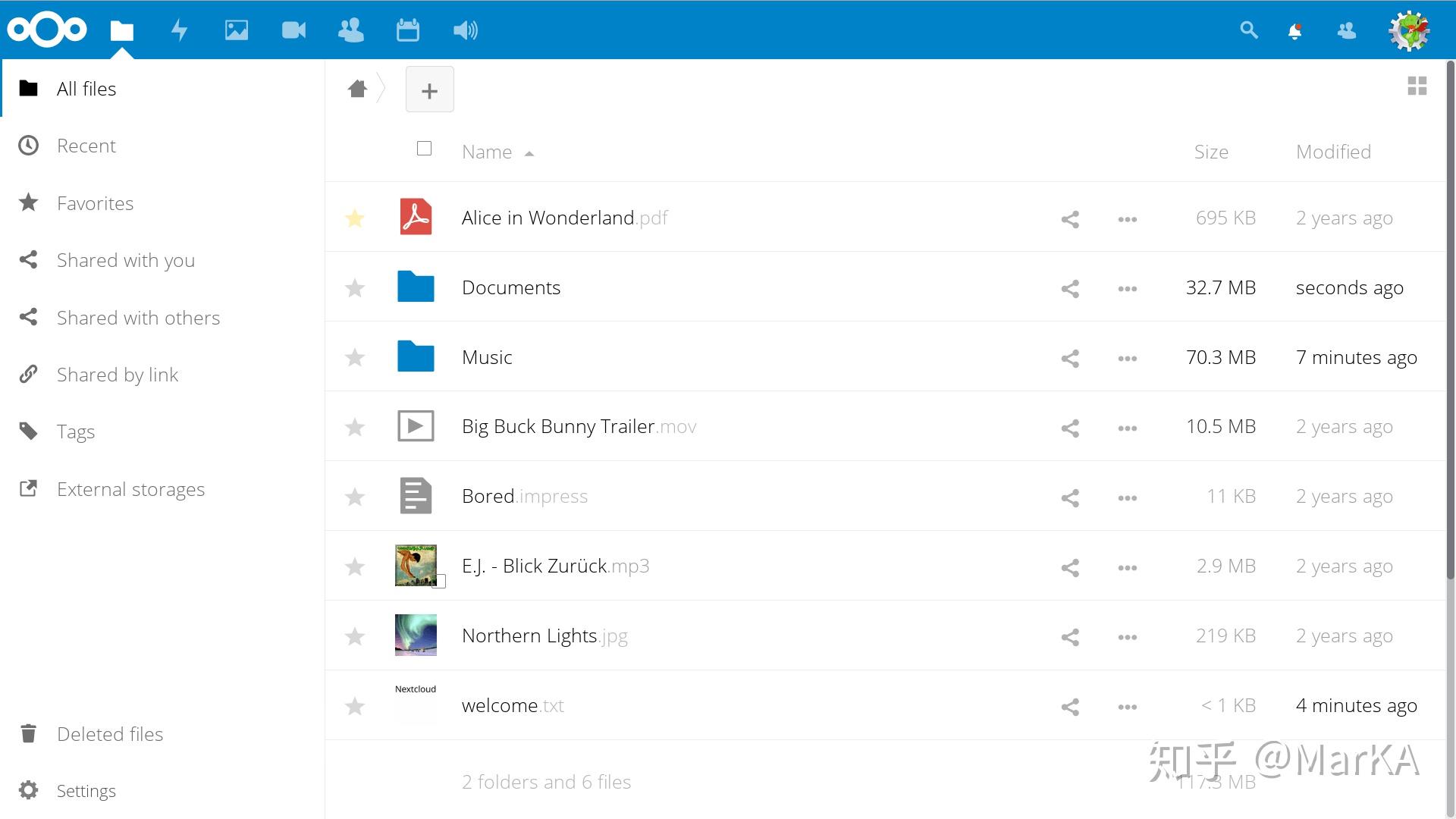1456x819 pixels.
Task: Star the E.J. - Blick Zurück.mp3 file
Action: [355, 566]
